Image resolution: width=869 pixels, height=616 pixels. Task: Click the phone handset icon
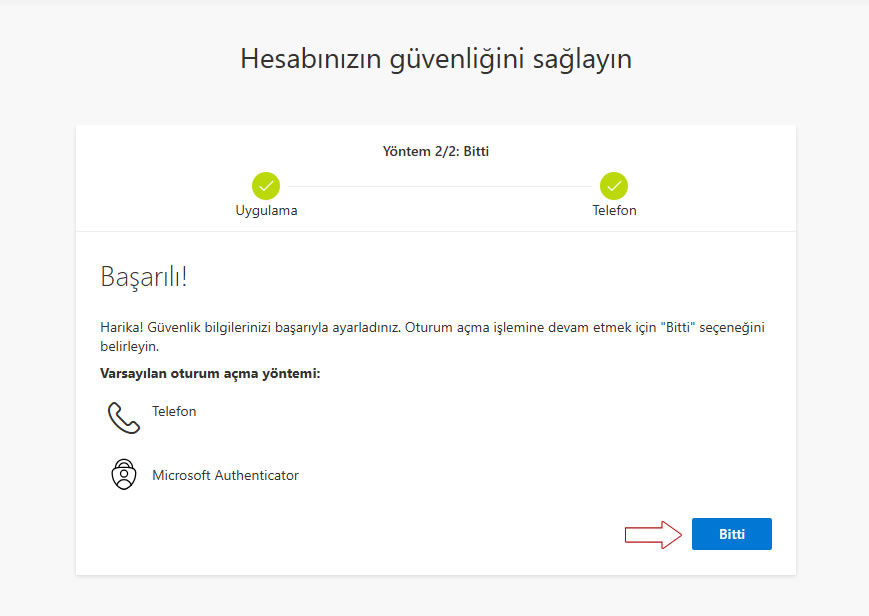pos(124,418)
